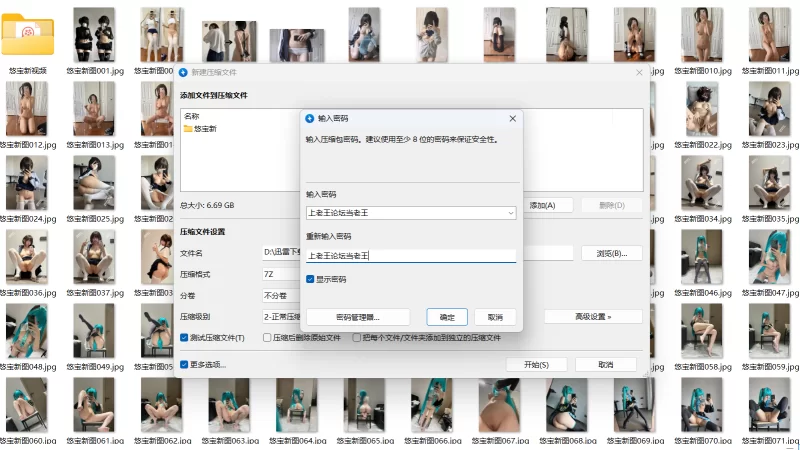Image resolution: width=800 pixels, height=450 pixels.
Task: Select file name 悠宝新图049.jpg in Explorer
Action: tap(95, 367)
